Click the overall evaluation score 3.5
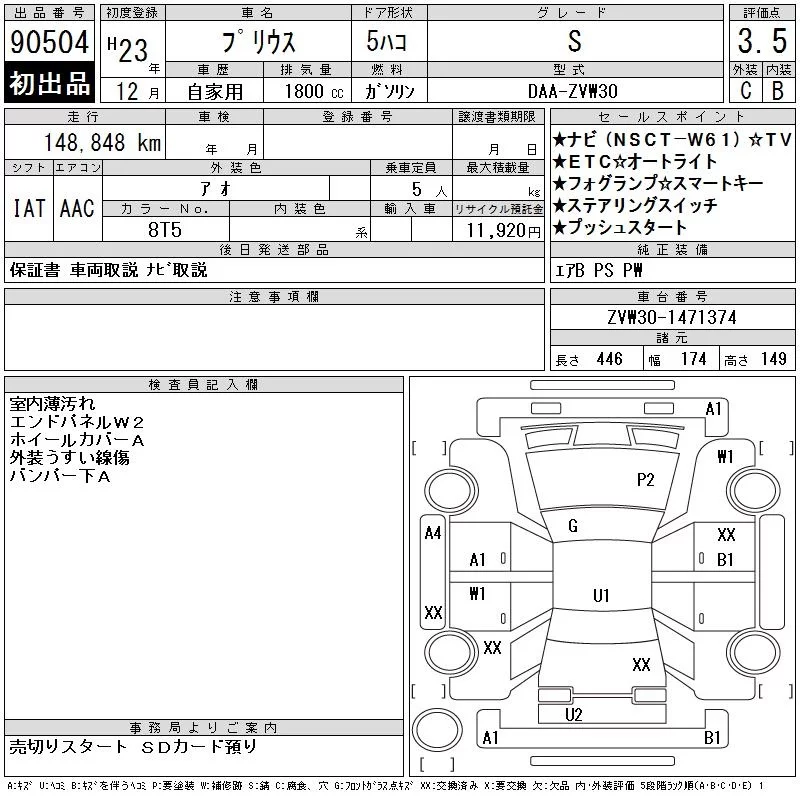This screenshot has height=800, width=800. [761, 43]
